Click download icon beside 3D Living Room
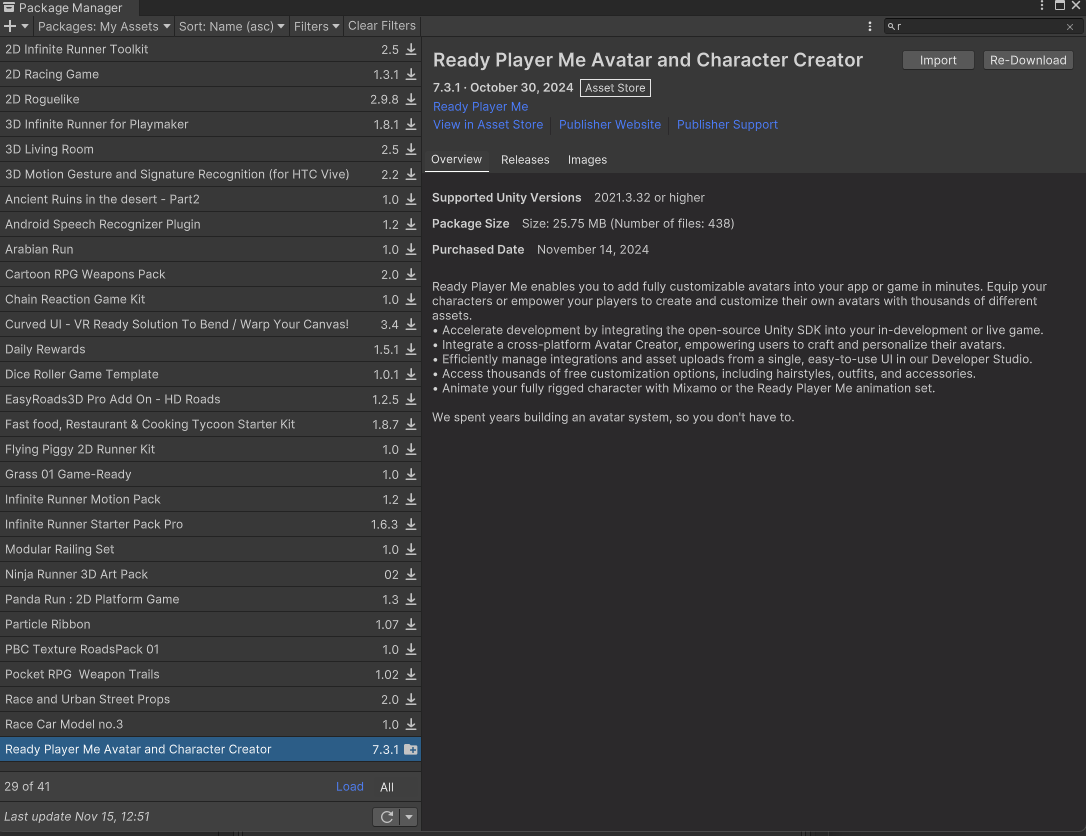The image size is (1086, 836). point(411,149)
